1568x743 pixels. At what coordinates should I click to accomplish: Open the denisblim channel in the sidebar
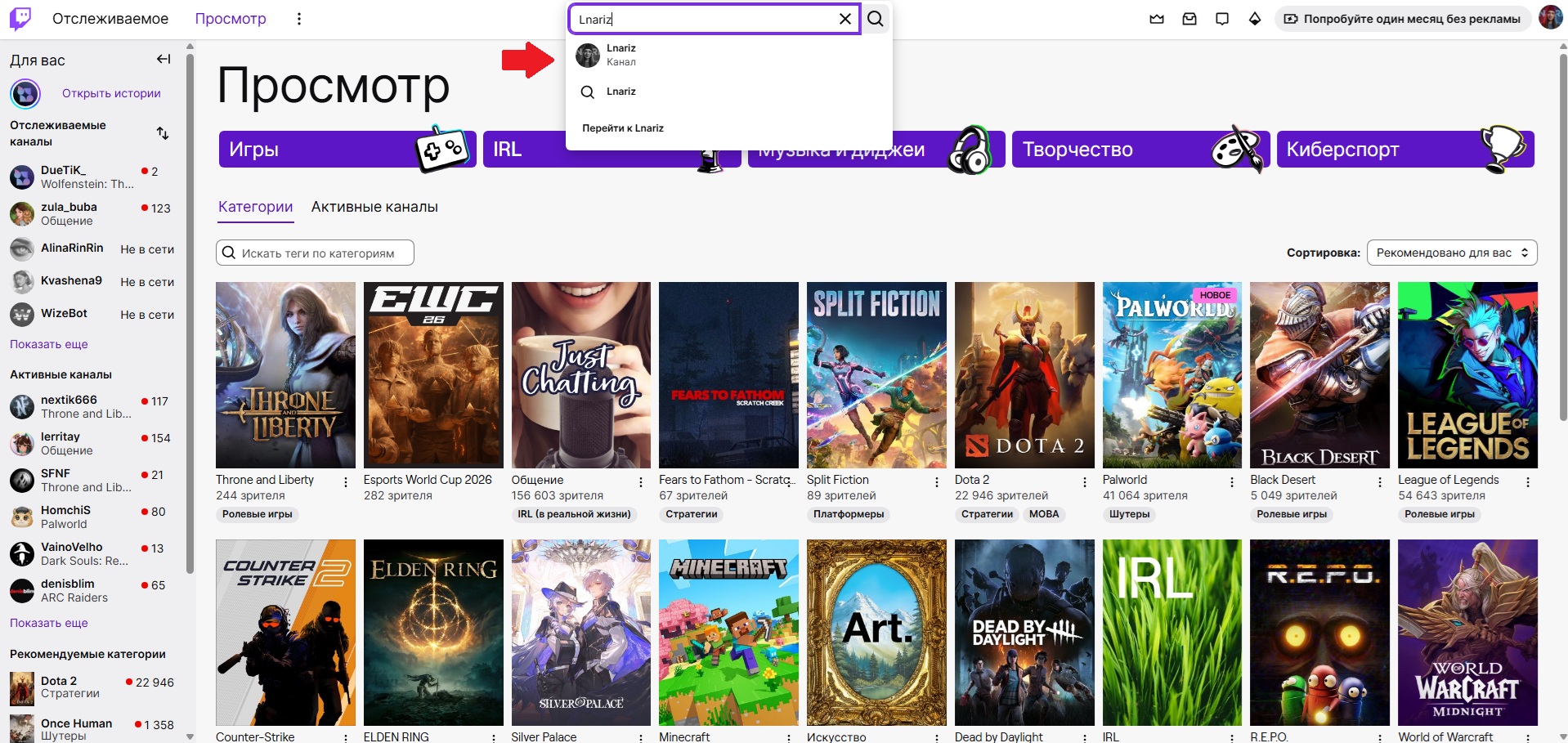coord(92,590)
